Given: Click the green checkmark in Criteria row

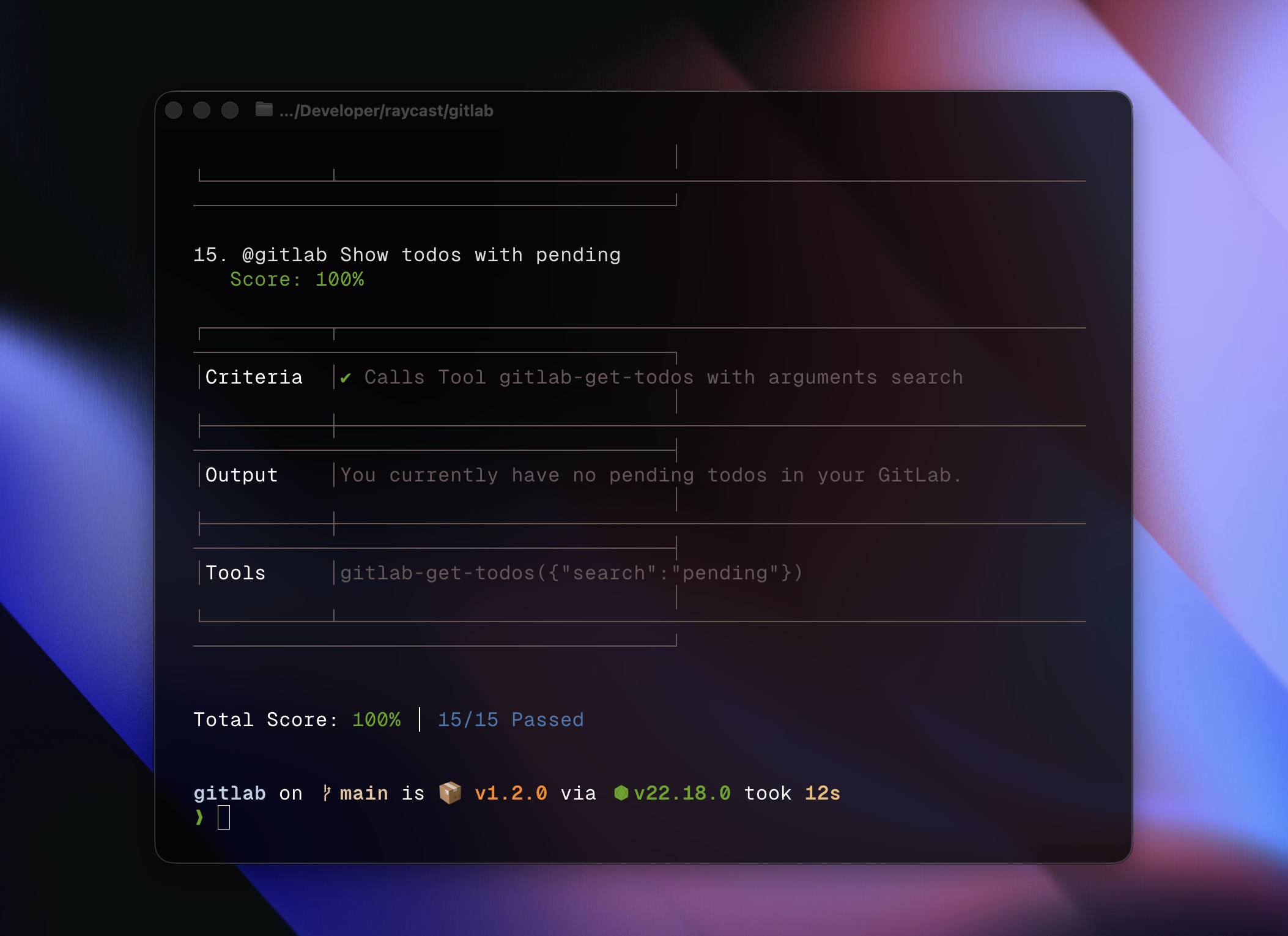Looking at the screenshot, I should tap(346, 378).
